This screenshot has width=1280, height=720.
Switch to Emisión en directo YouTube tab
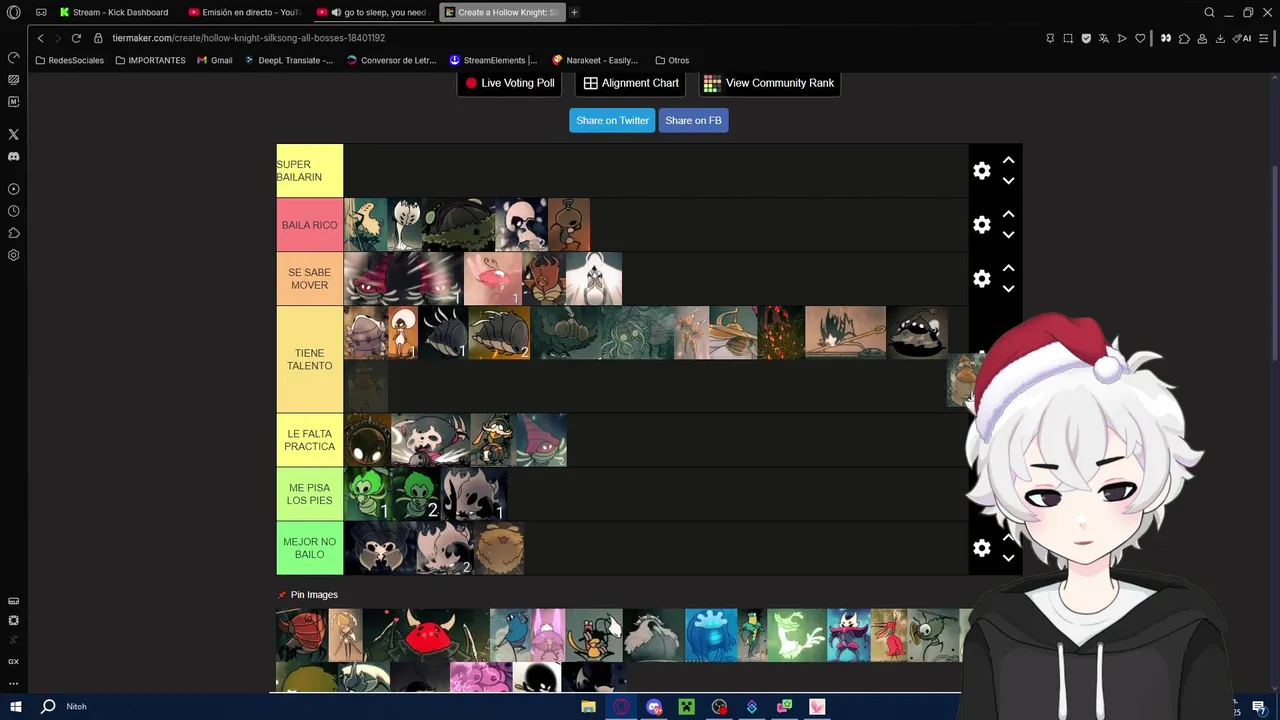pyautogui.click(x=246, y=12)
